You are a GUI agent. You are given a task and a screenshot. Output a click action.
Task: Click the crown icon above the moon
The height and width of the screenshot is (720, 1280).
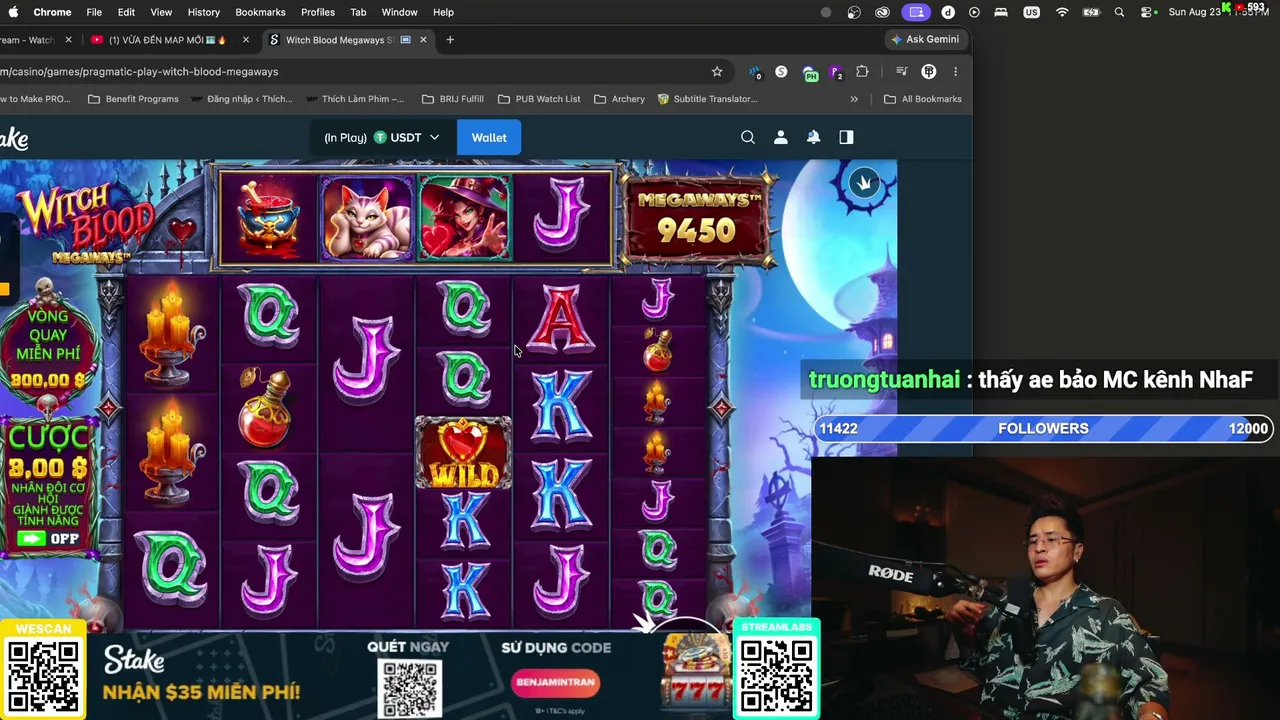[x=864, y=183]
